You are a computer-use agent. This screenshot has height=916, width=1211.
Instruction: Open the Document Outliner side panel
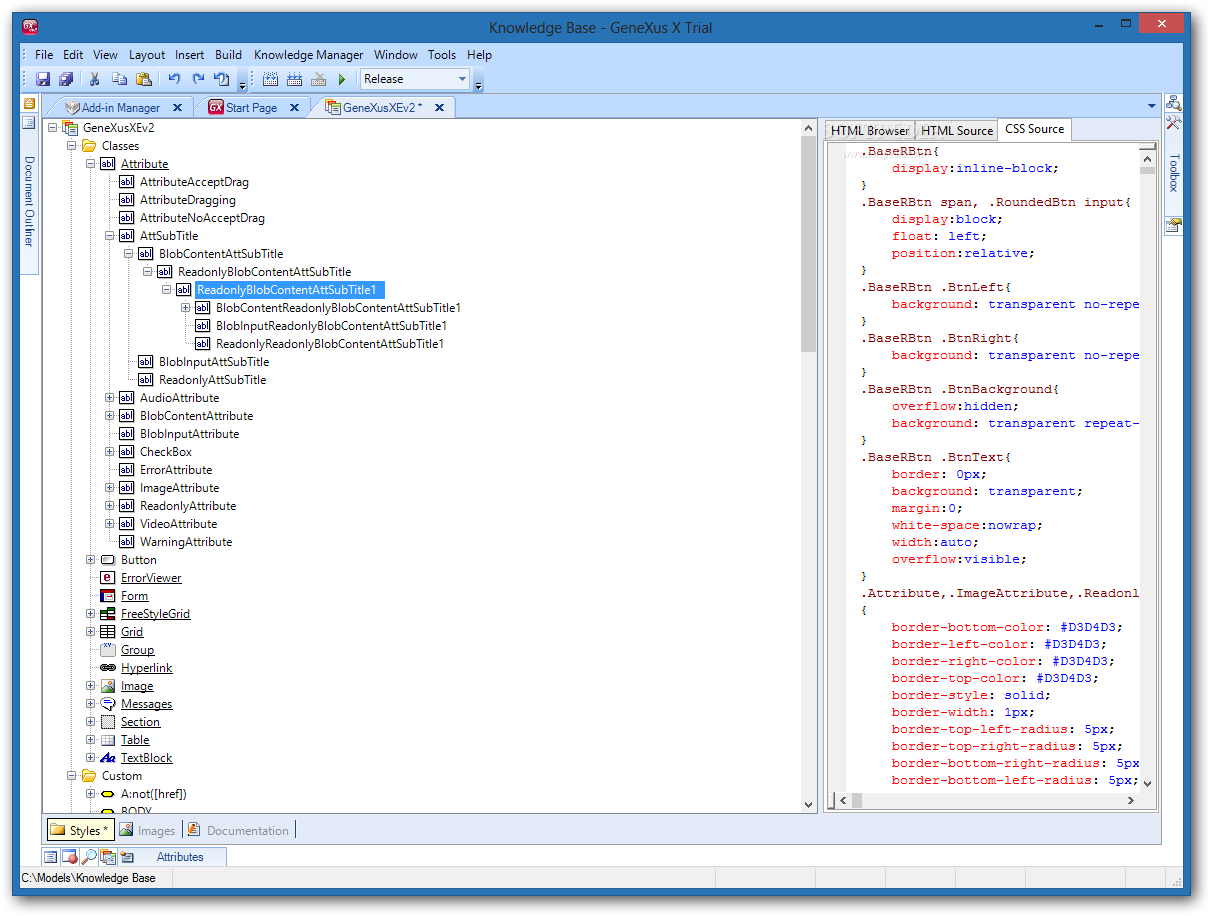click(x=29, y=202)
